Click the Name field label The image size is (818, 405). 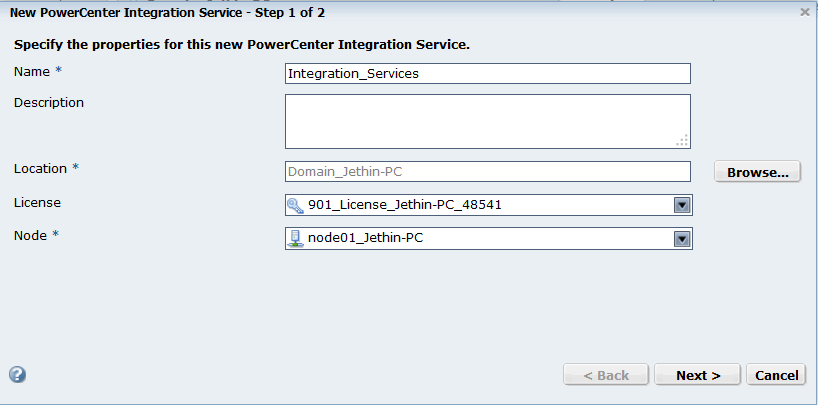[31, 71]
